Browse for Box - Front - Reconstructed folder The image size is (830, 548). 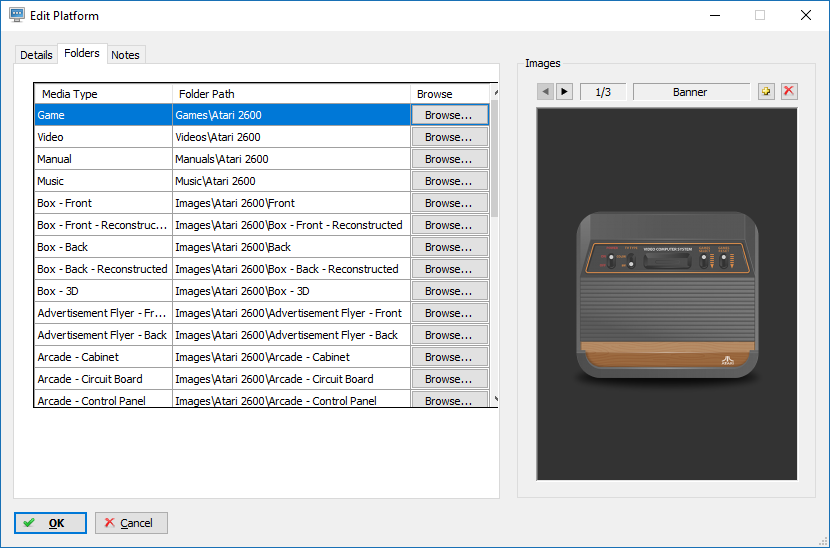(449, 225)
